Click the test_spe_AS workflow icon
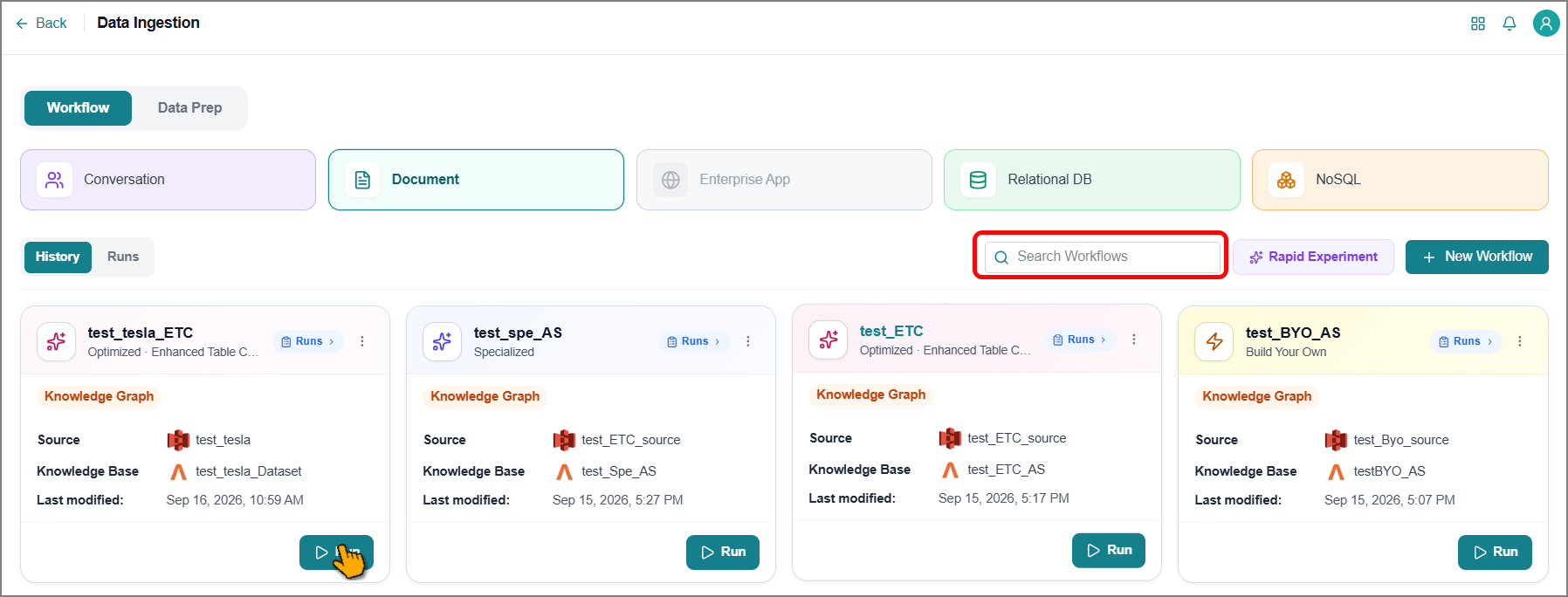Screen dimensions: 1568x597 [x=442, y=341]
